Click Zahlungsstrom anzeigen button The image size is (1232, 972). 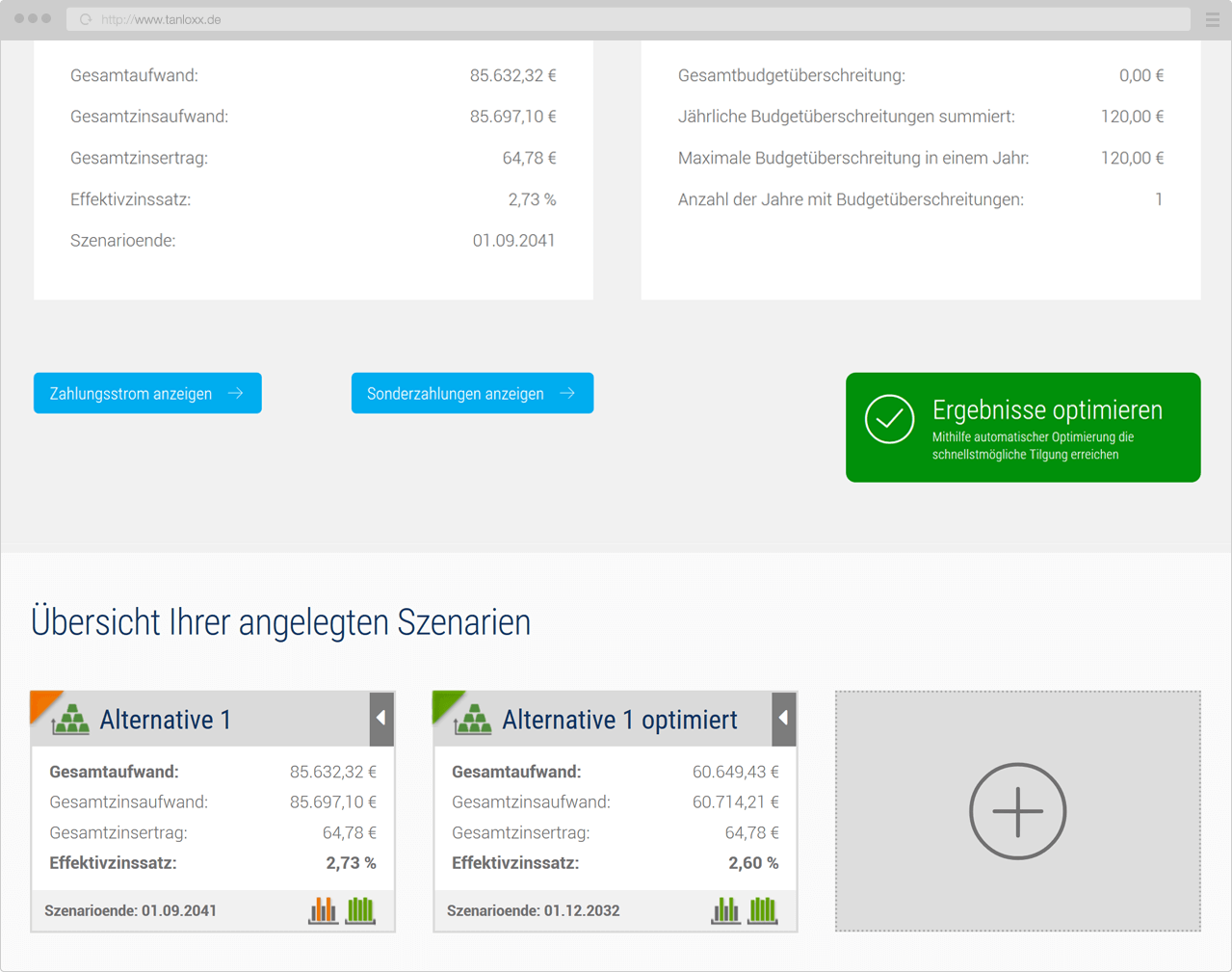point(147,393)
